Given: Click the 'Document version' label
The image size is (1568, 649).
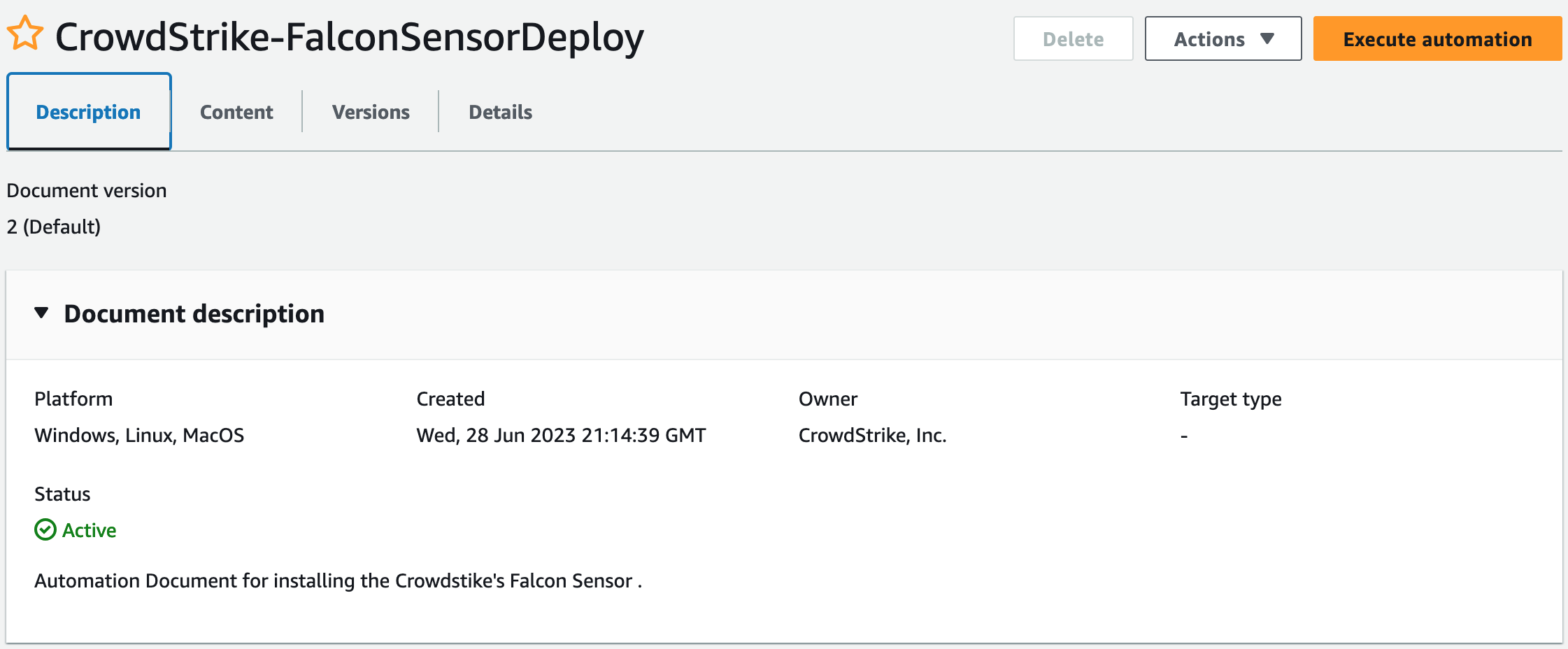Looking at the screenshot, I should [87, 190].
